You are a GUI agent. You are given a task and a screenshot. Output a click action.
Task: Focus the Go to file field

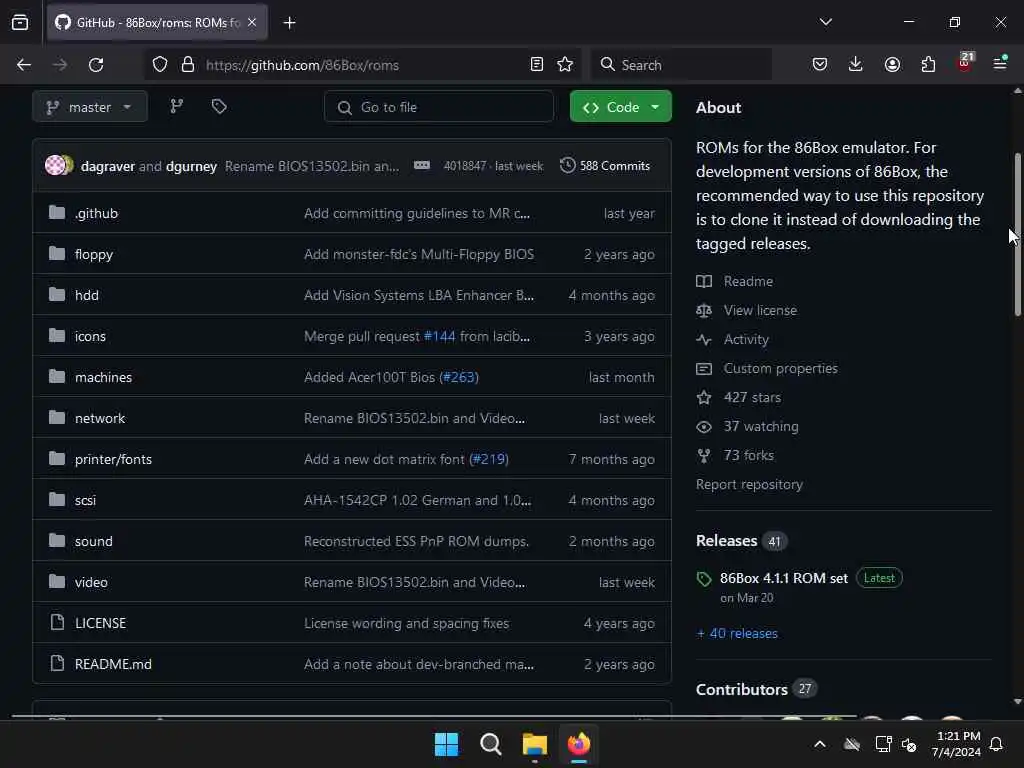tap(439, 106)
